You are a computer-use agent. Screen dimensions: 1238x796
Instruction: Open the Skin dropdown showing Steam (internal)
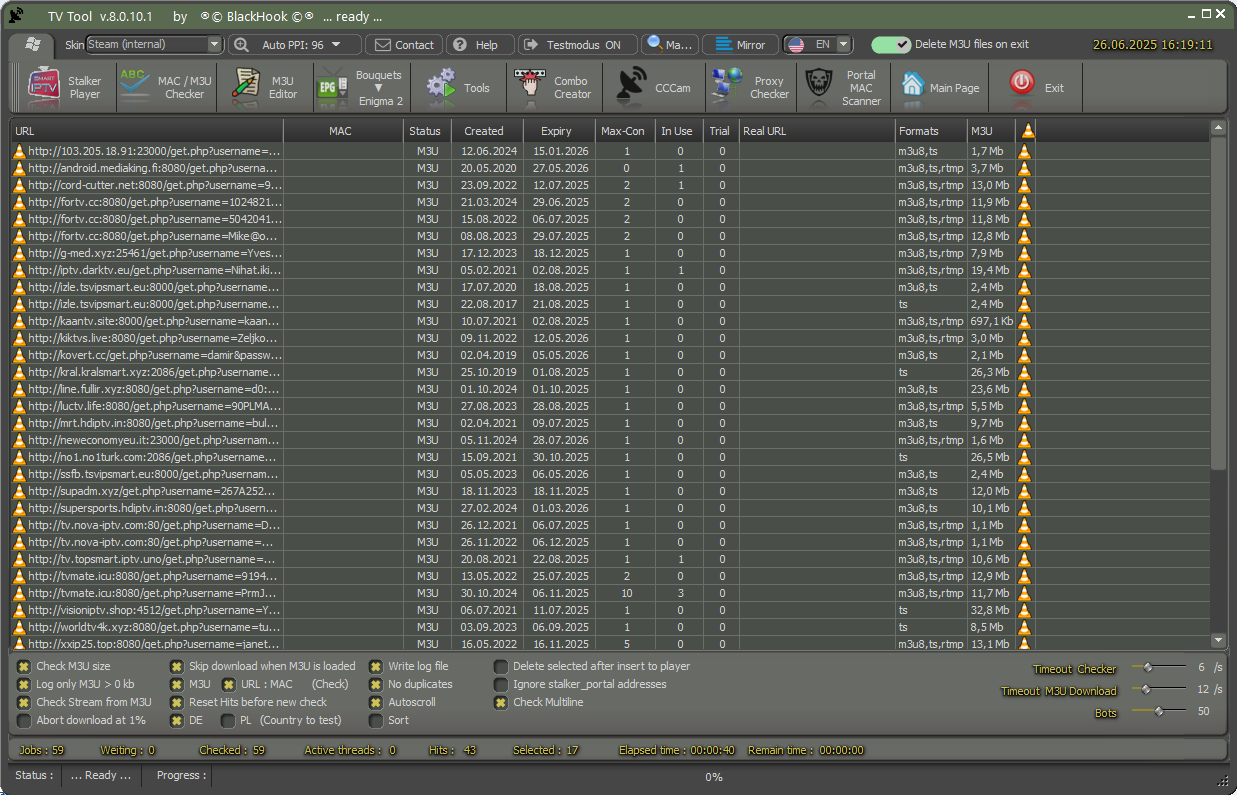click(x=154, y=44)
